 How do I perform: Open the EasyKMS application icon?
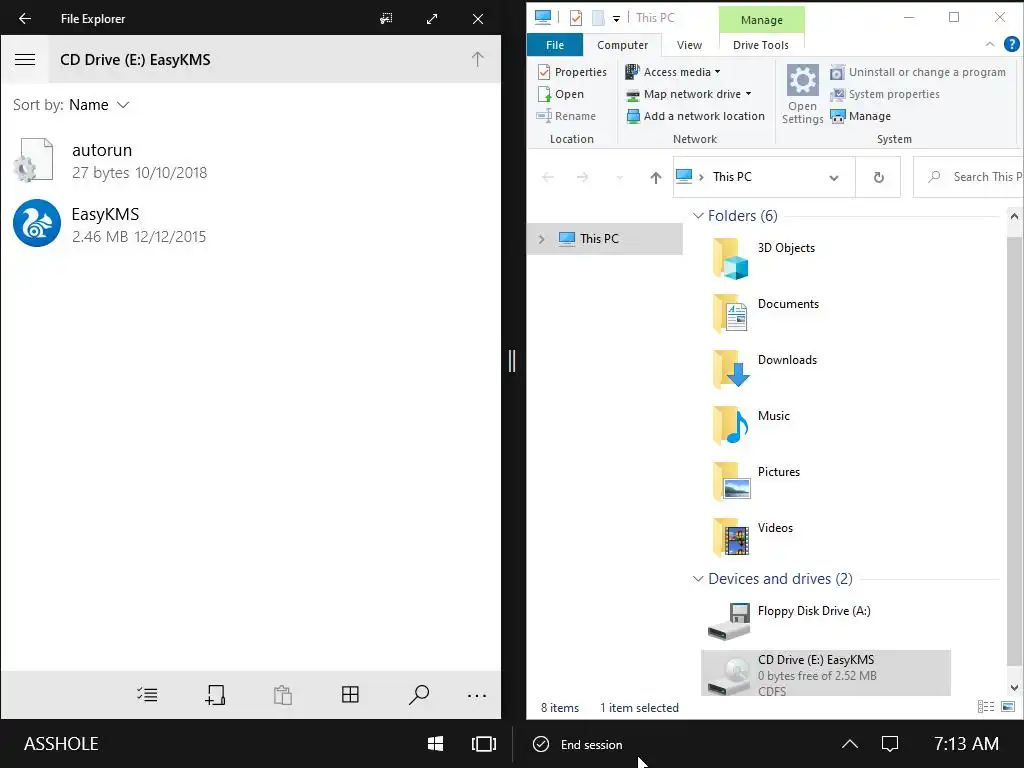[37, 223]
